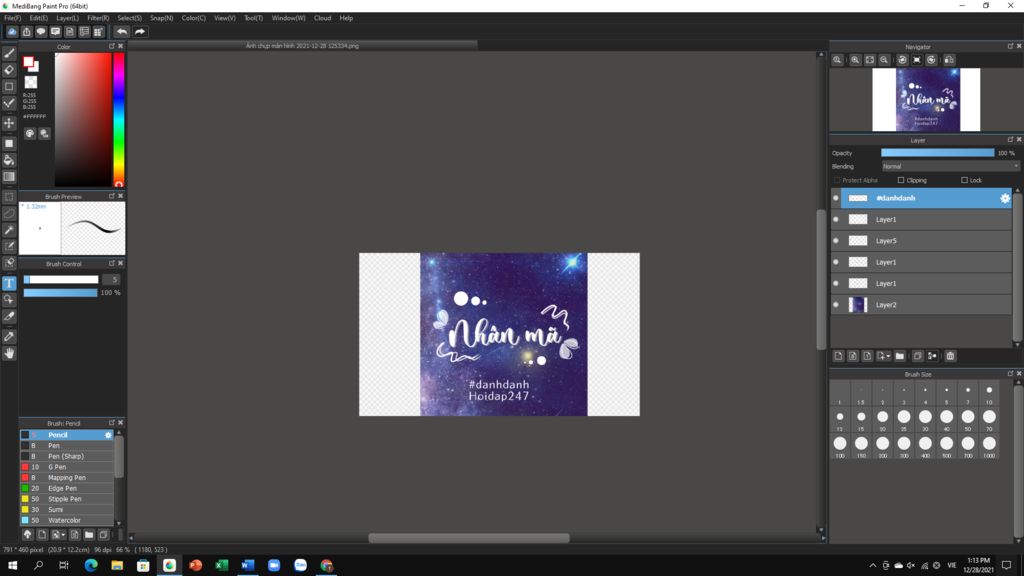Toggle visibility of Layer1 below #danhdanh
This screenshot has height=576, width=1024.
tap(836, 219)
